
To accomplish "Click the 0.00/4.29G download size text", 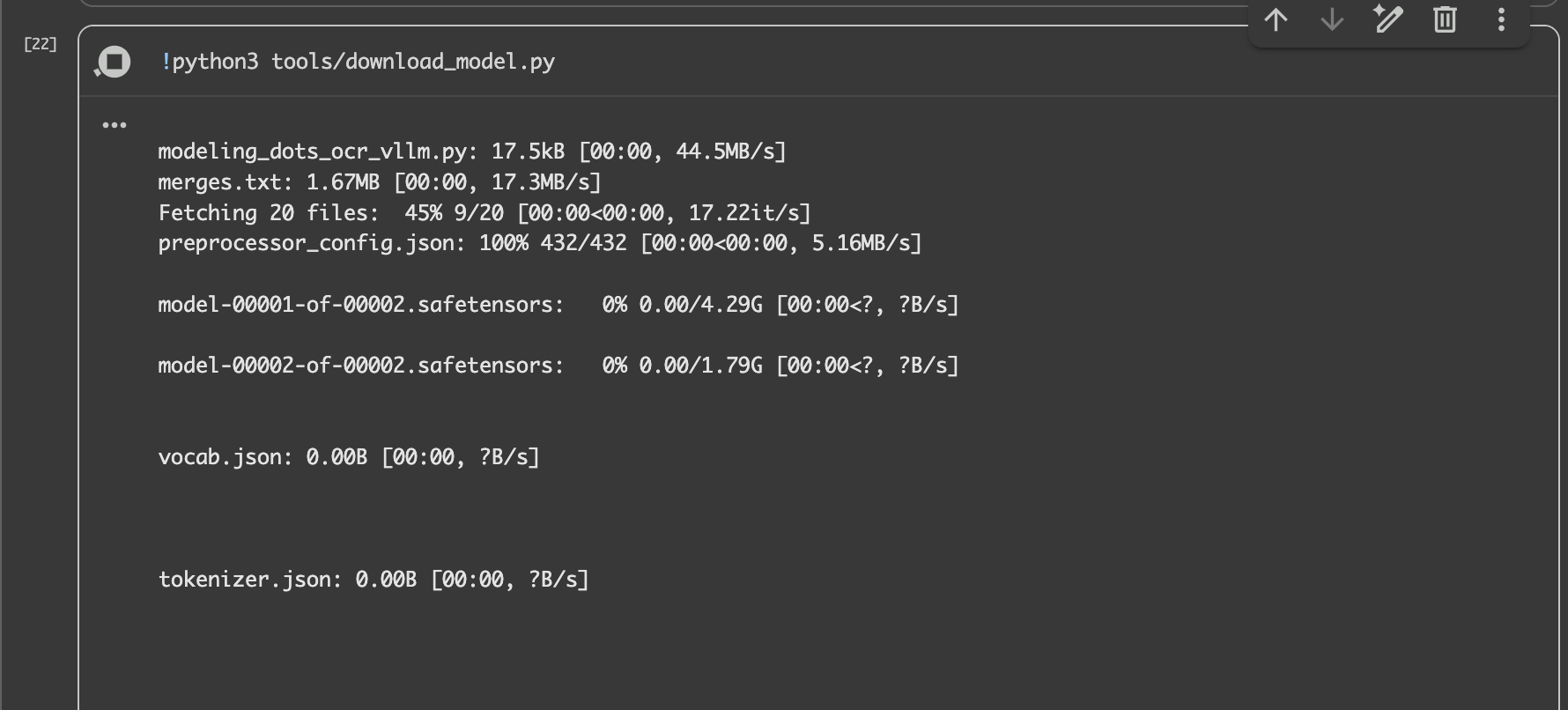I will tap(700, 305).
